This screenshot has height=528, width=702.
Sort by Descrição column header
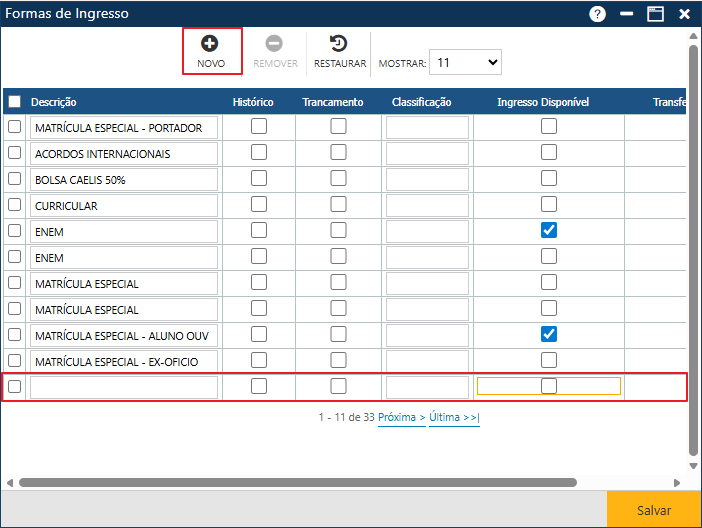click(x=53, y=102)
